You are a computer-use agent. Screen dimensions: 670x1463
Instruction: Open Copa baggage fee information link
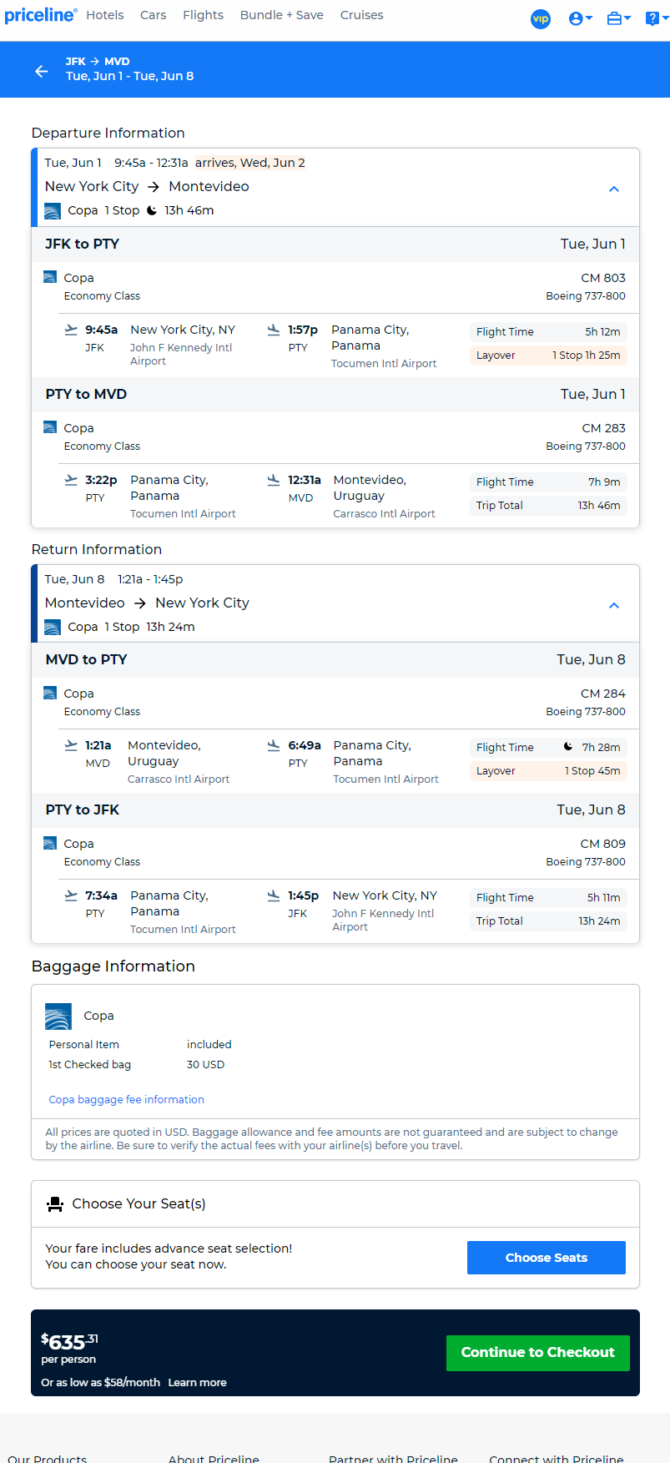pos(126,1099)
